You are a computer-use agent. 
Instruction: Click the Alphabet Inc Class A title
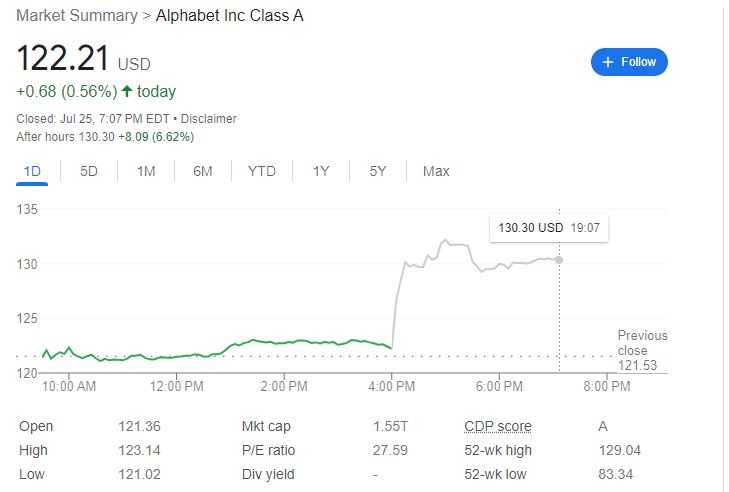(230, 15)
